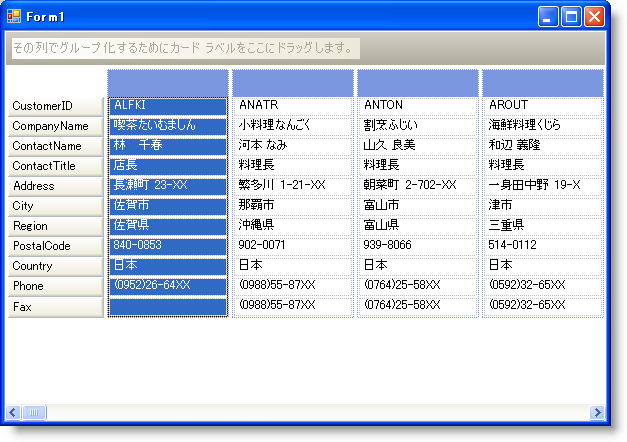This screenshot has height=442, width=627.
Task: Click address 繁多川 1-21-XX
Action: tap(293, 186)
